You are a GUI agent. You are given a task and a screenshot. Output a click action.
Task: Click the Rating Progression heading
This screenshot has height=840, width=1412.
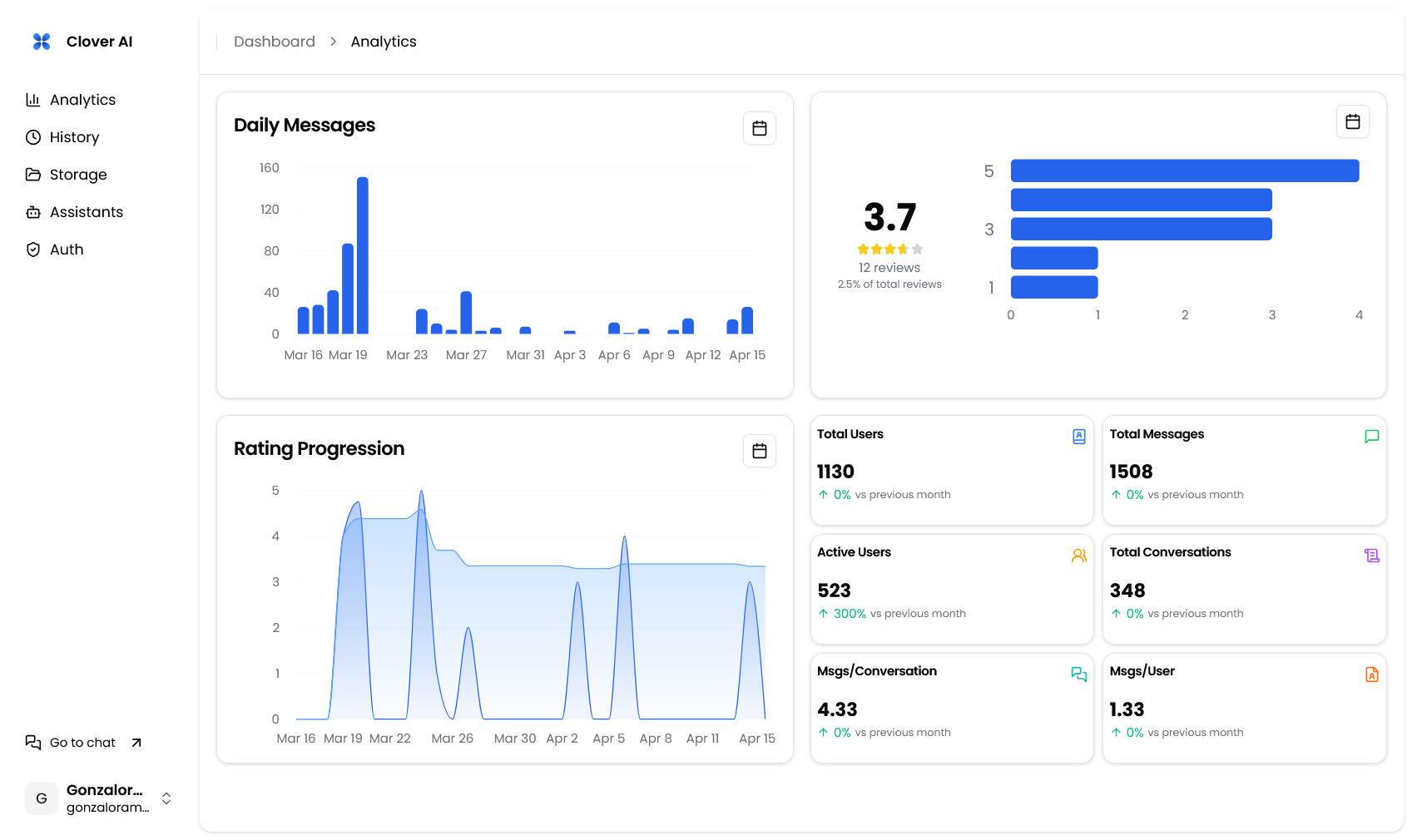coord(319,448)
